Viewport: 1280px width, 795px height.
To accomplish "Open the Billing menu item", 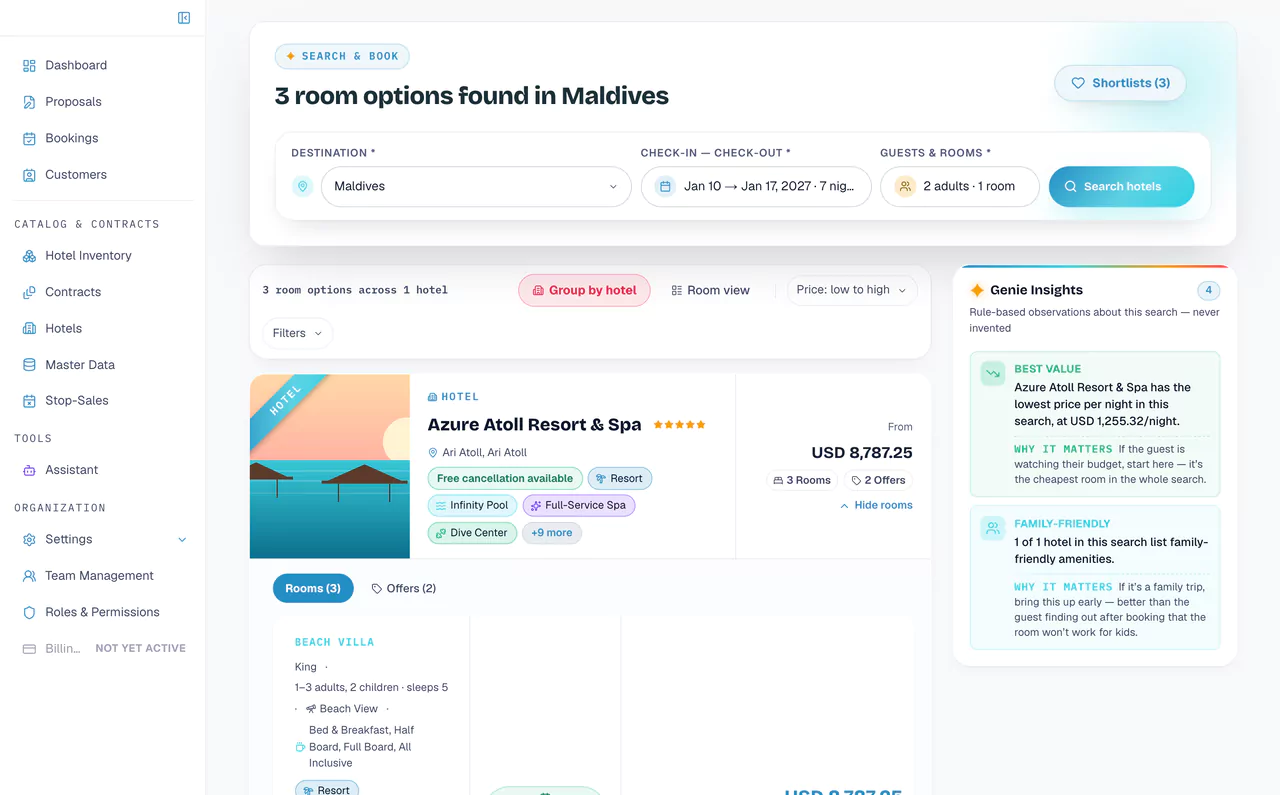I will tap(104, 648).
